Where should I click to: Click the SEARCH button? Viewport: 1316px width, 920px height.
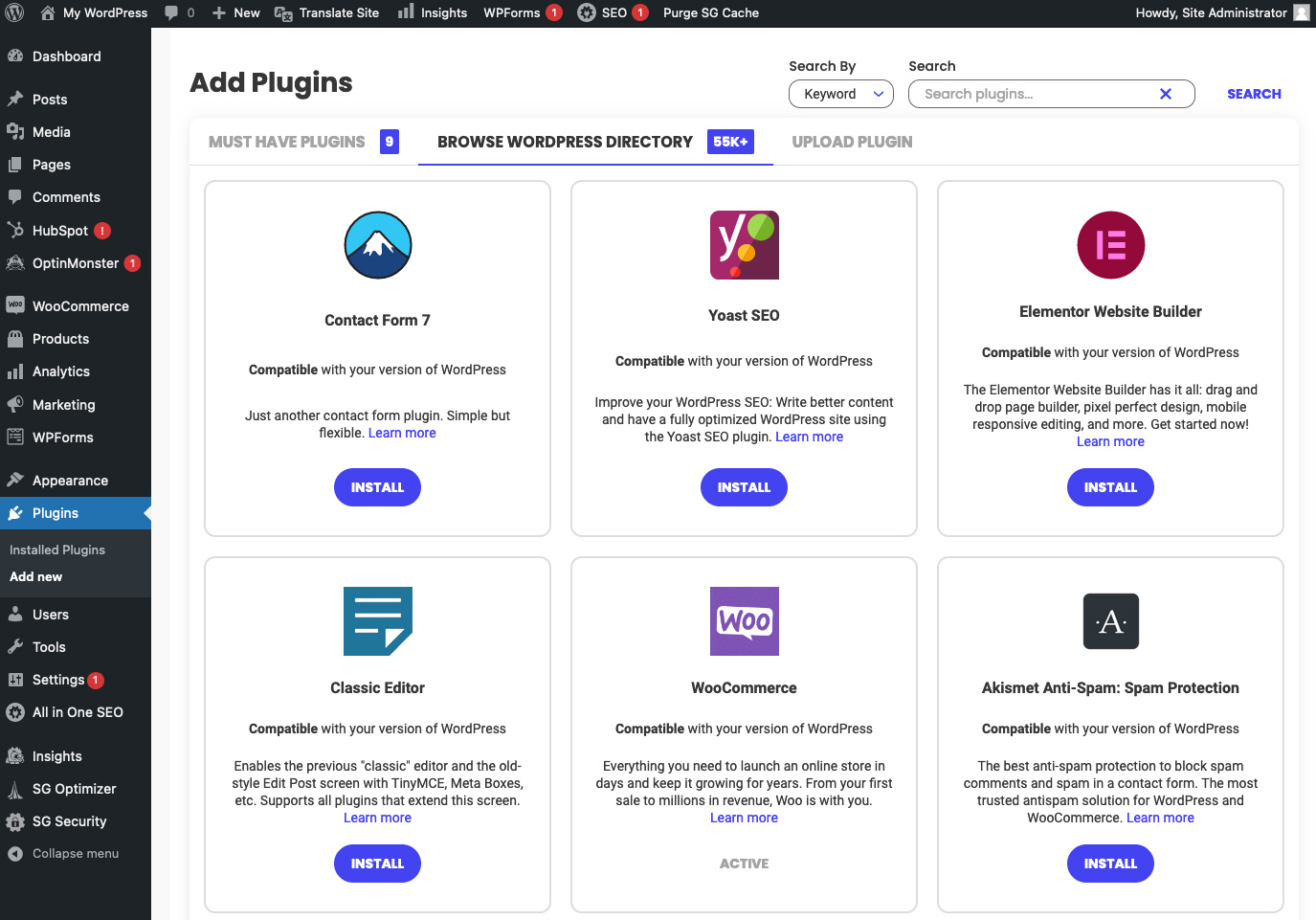coord(1254,94)
